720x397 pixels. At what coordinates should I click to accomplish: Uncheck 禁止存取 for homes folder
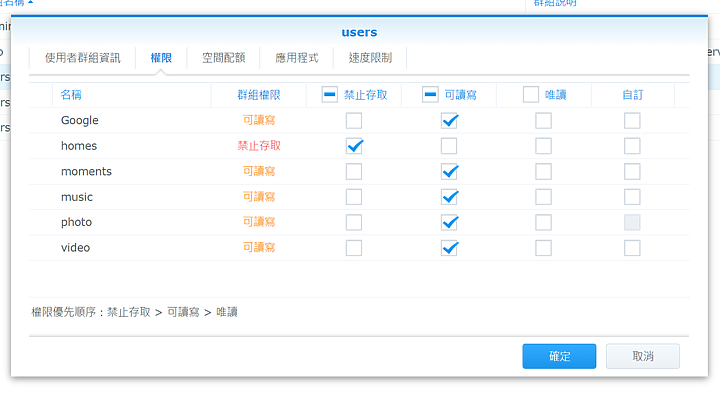354,146
